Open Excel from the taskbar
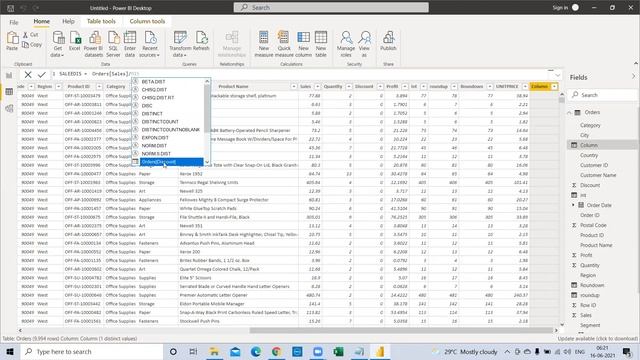 click(338, 352)
